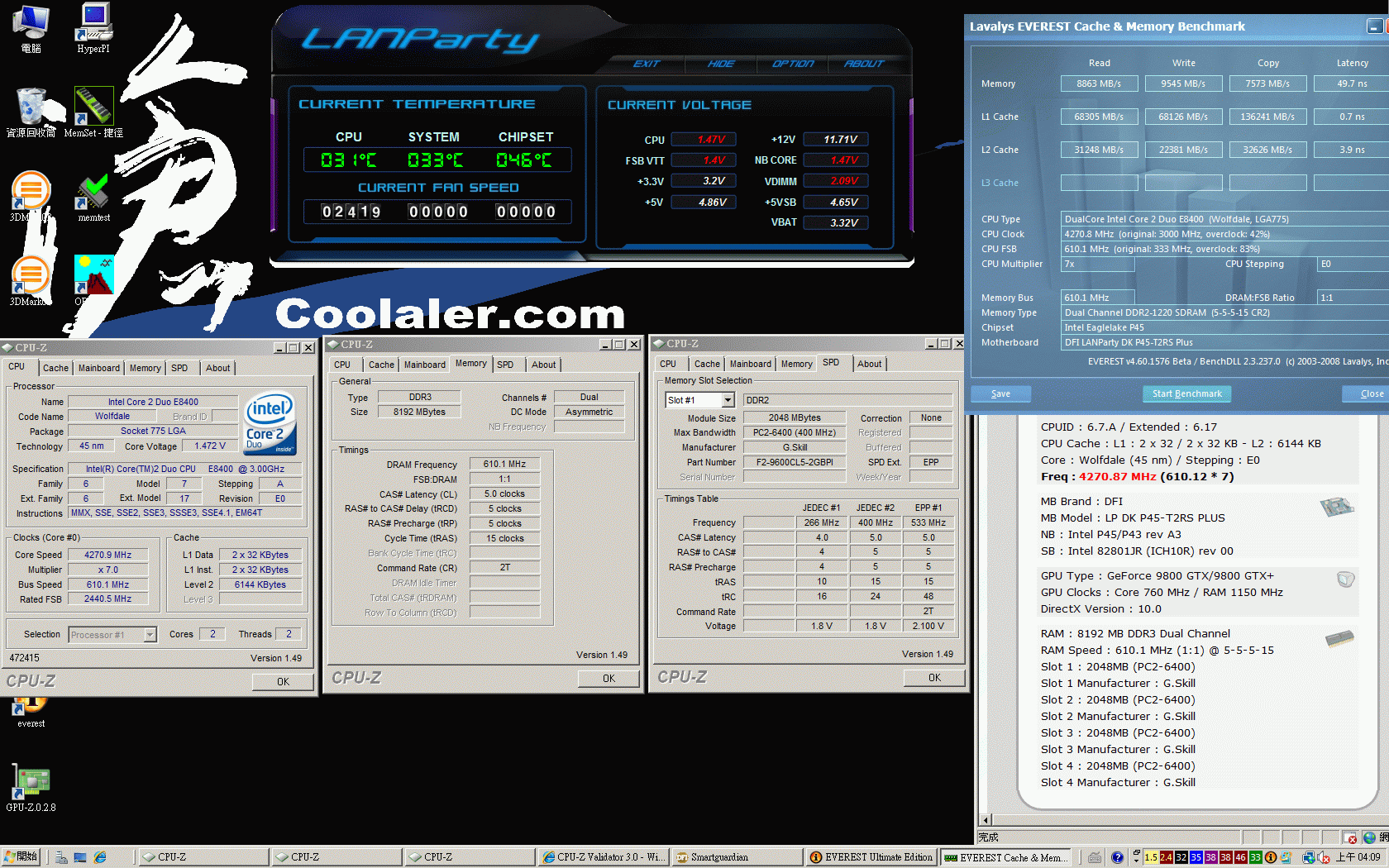Click the DRAM Frequency value 610.1 MHz
Viewport: 1389px width, 868px height.
pos(504,464)
